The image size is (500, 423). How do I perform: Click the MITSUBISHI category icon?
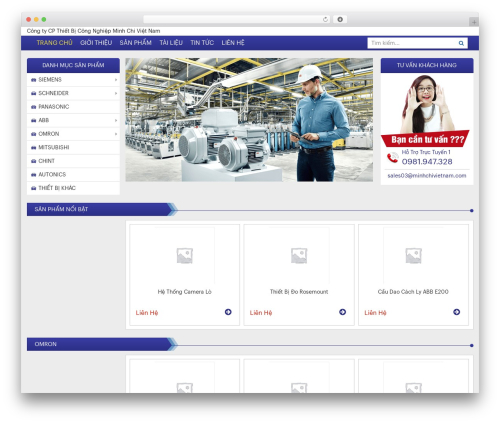[33, 147]
